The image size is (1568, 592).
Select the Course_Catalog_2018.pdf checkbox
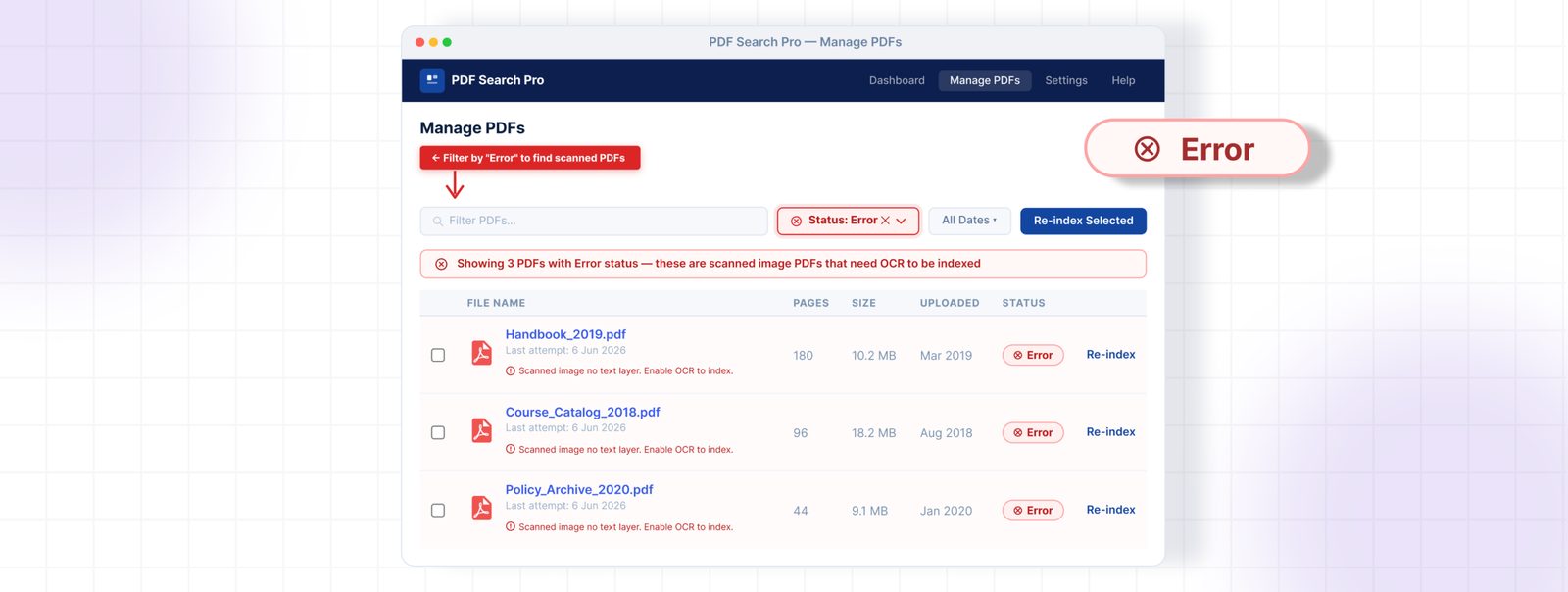[438, 432]
